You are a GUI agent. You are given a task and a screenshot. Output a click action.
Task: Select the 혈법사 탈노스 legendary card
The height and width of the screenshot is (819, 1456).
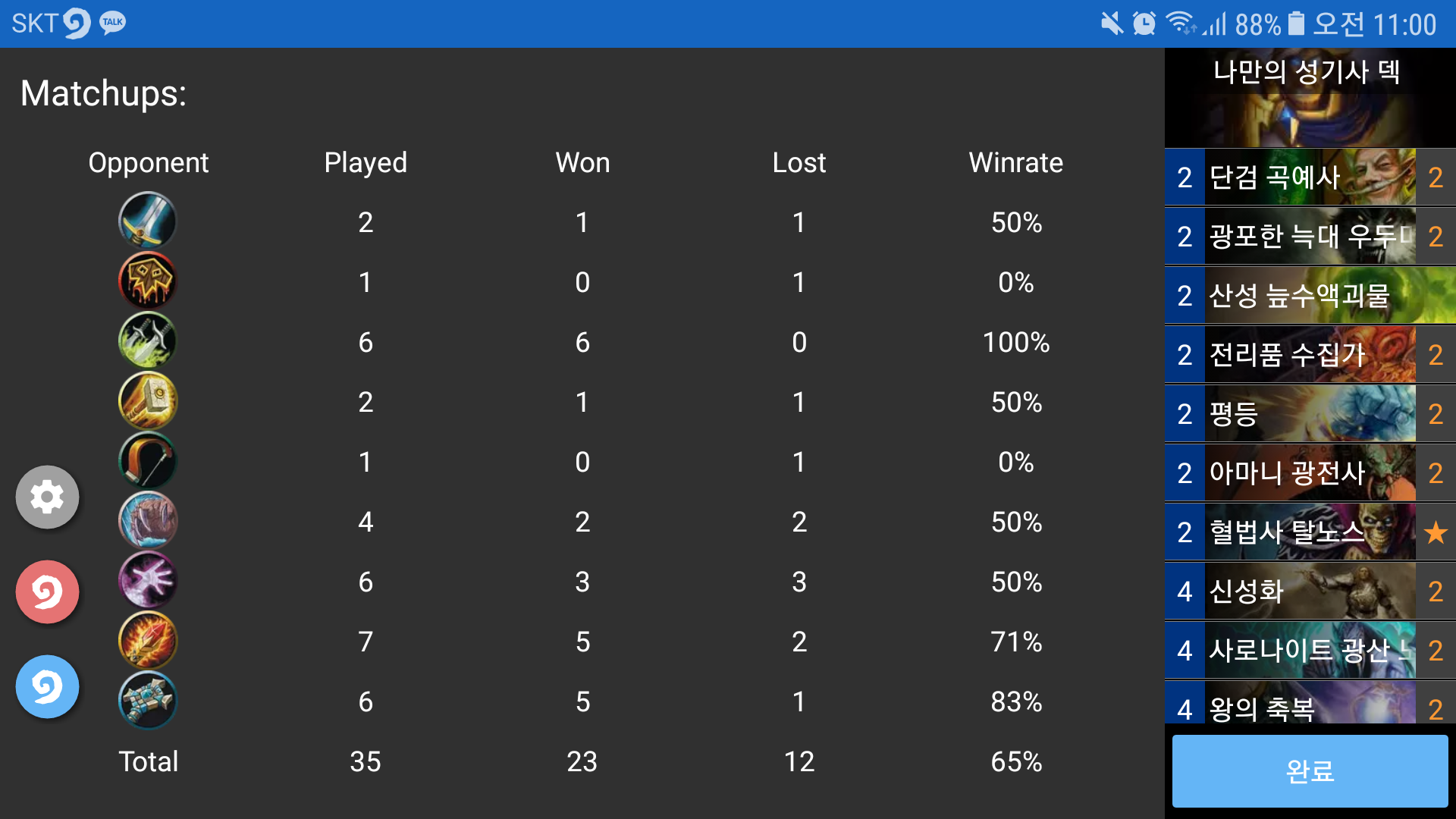point(1310,532)
